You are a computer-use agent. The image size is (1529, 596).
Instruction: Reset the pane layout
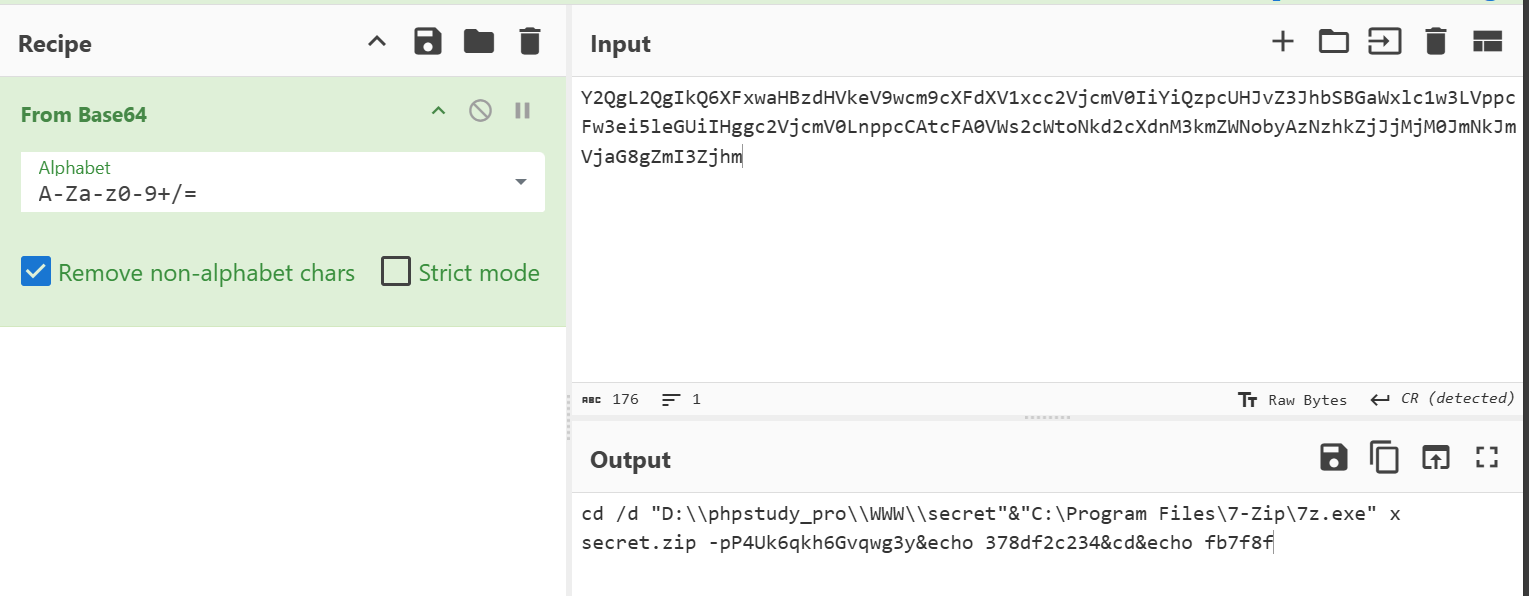pyautogui.click(x=1488, y=42)
